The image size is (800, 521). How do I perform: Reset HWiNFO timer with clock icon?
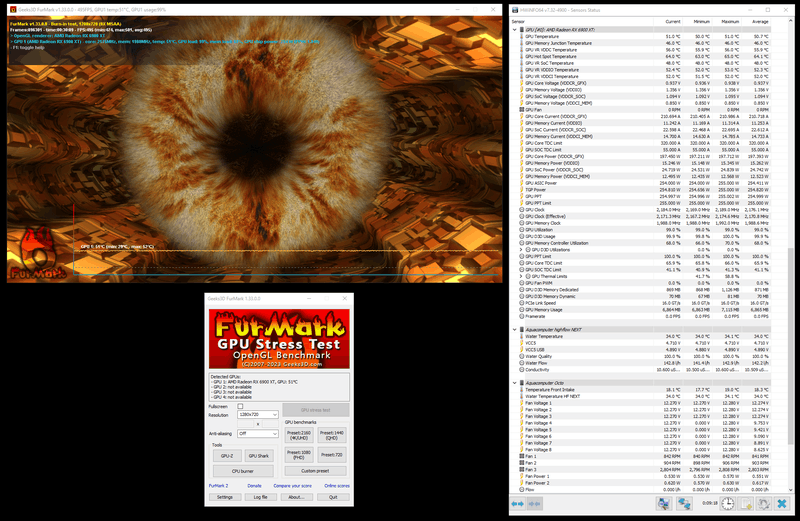point(727,504)
